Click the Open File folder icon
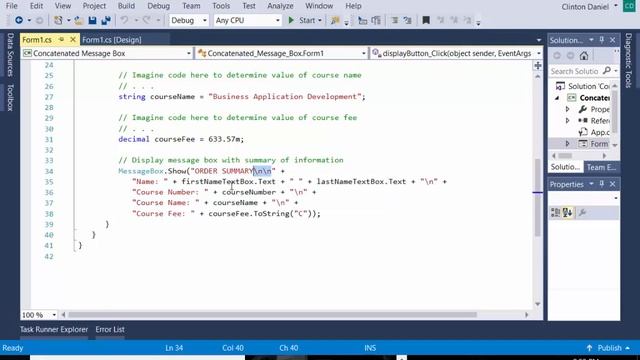 click(79, 20)
